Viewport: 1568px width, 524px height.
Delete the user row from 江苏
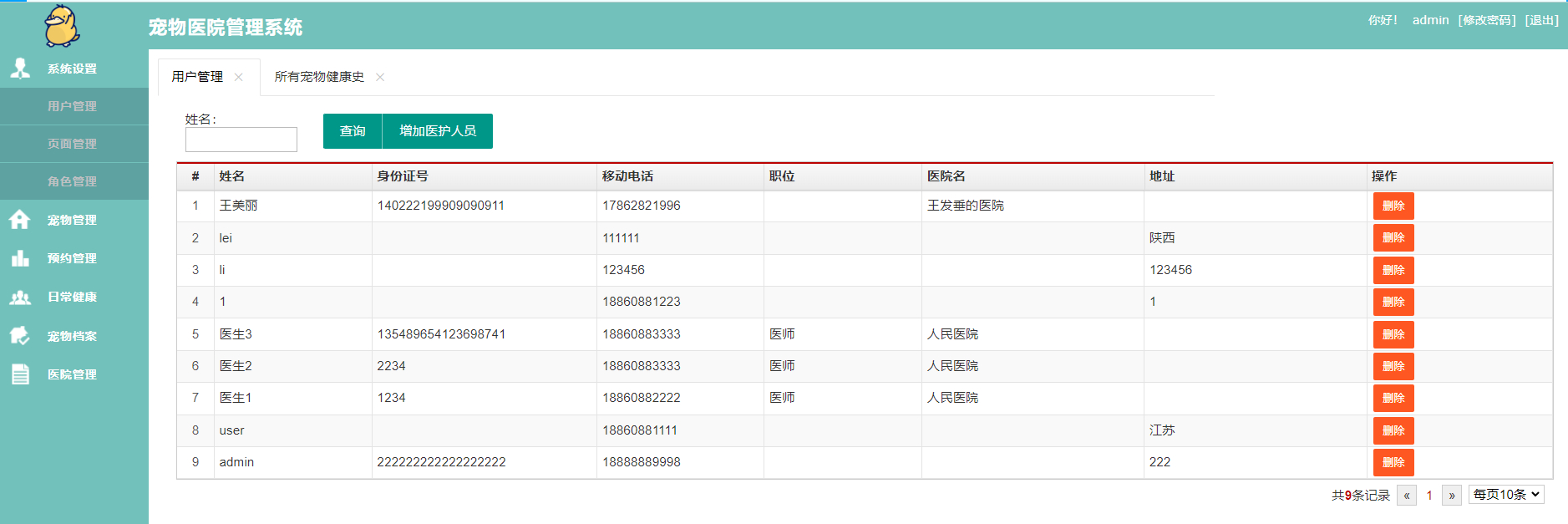[1393, 430]
